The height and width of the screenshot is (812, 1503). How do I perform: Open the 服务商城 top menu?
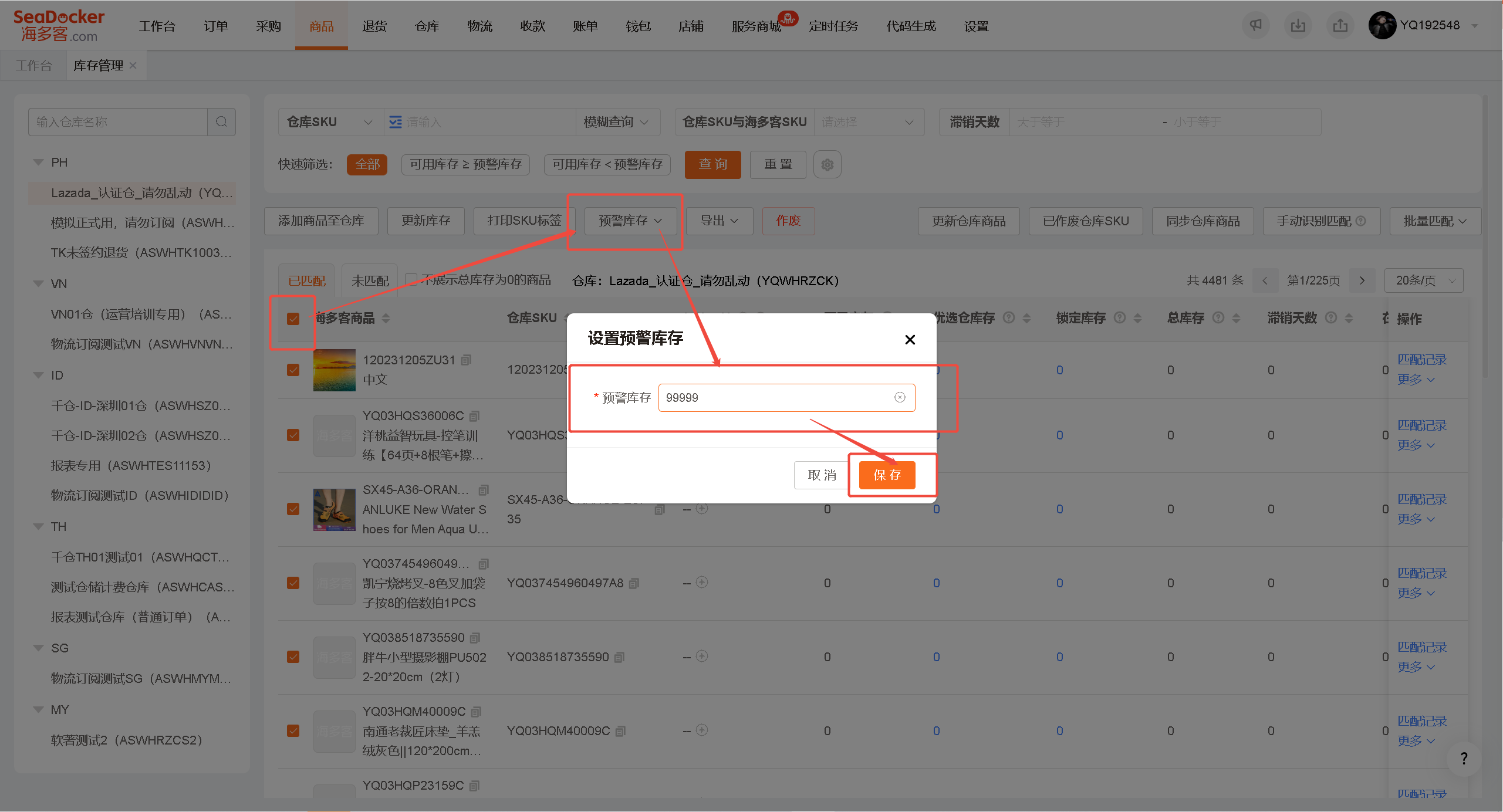(756, 26)
